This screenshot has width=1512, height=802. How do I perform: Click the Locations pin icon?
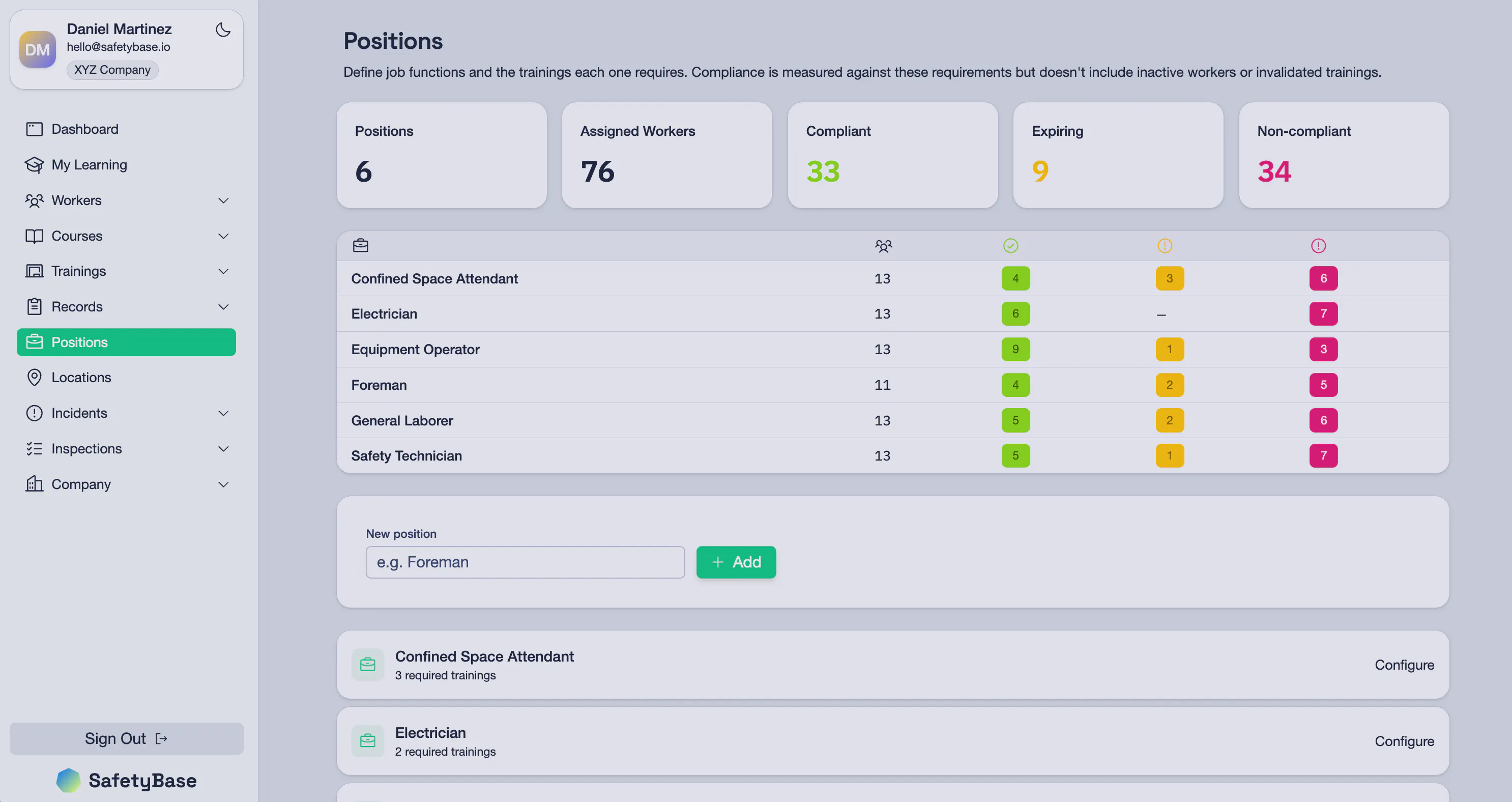tap(34, 378)
